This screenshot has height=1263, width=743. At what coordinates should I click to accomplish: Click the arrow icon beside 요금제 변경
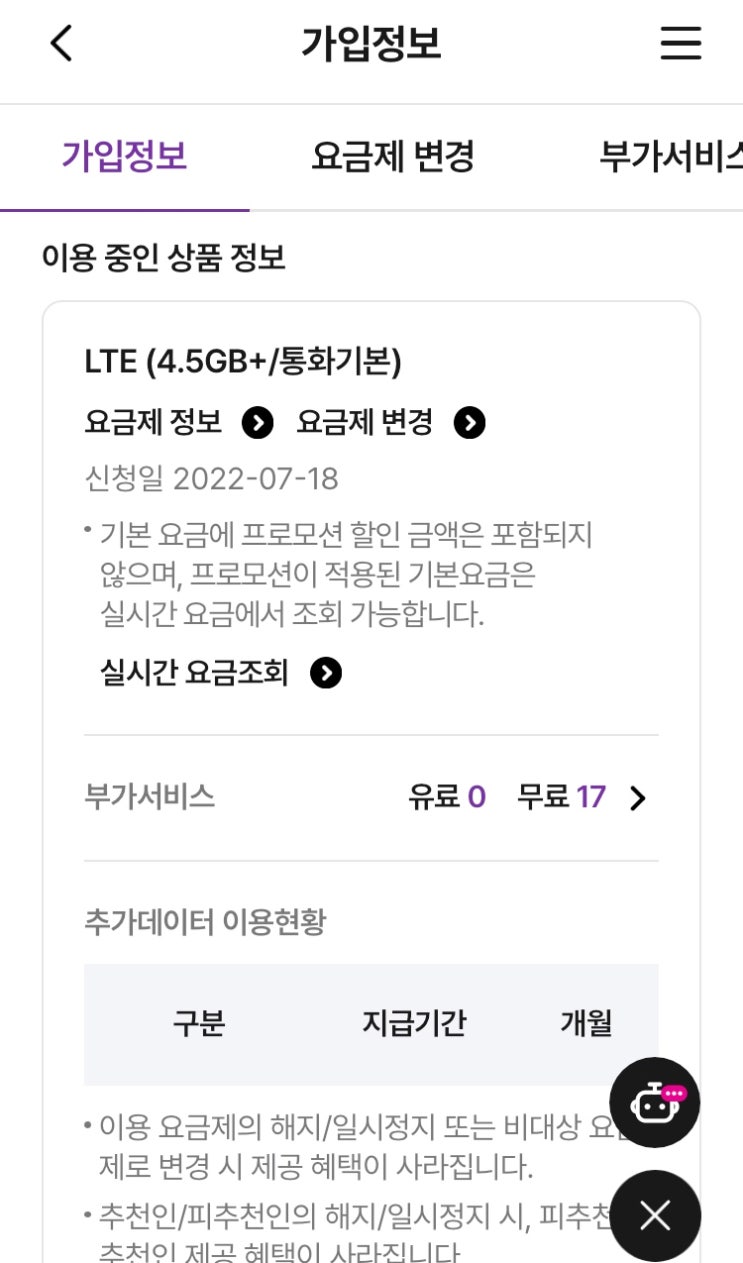(x=470, y=424)
